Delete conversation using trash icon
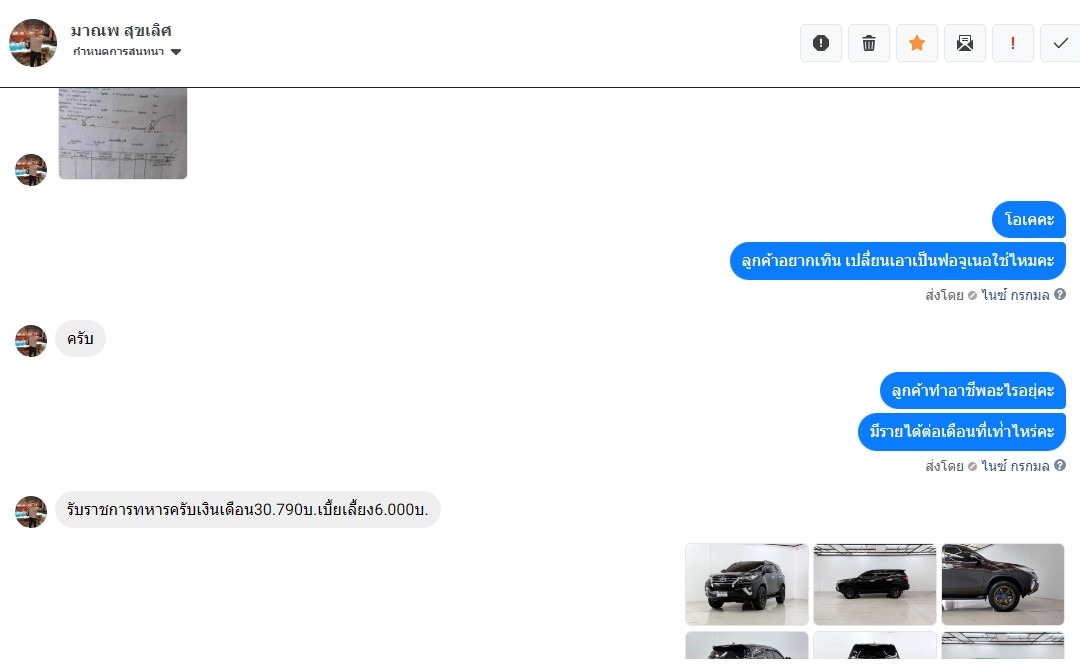The height and width of the screenshot is (664, 1080). (869, 43)
